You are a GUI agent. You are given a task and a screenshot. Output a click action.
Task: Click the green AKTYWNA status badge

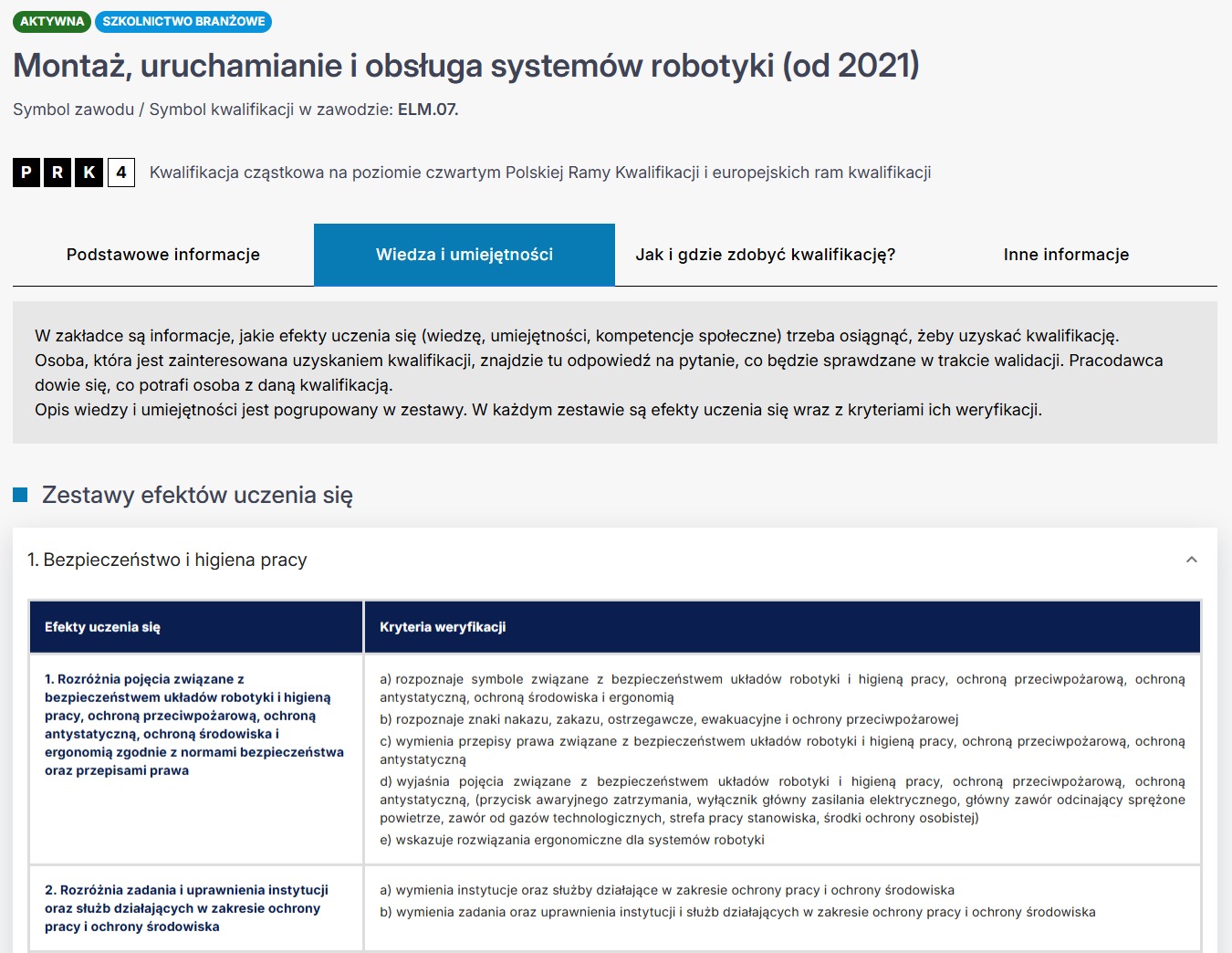[52, 21]
